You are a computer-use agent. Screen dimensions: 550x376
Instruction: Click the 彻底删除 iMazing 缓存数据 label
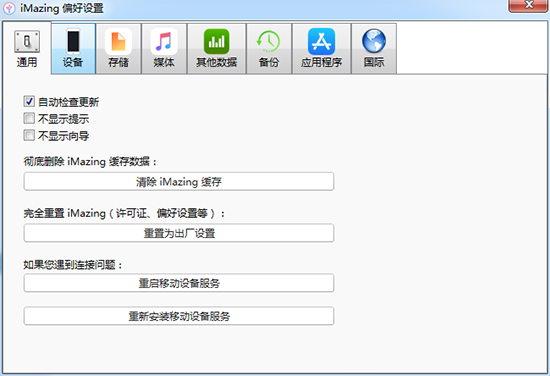[90, 162]
